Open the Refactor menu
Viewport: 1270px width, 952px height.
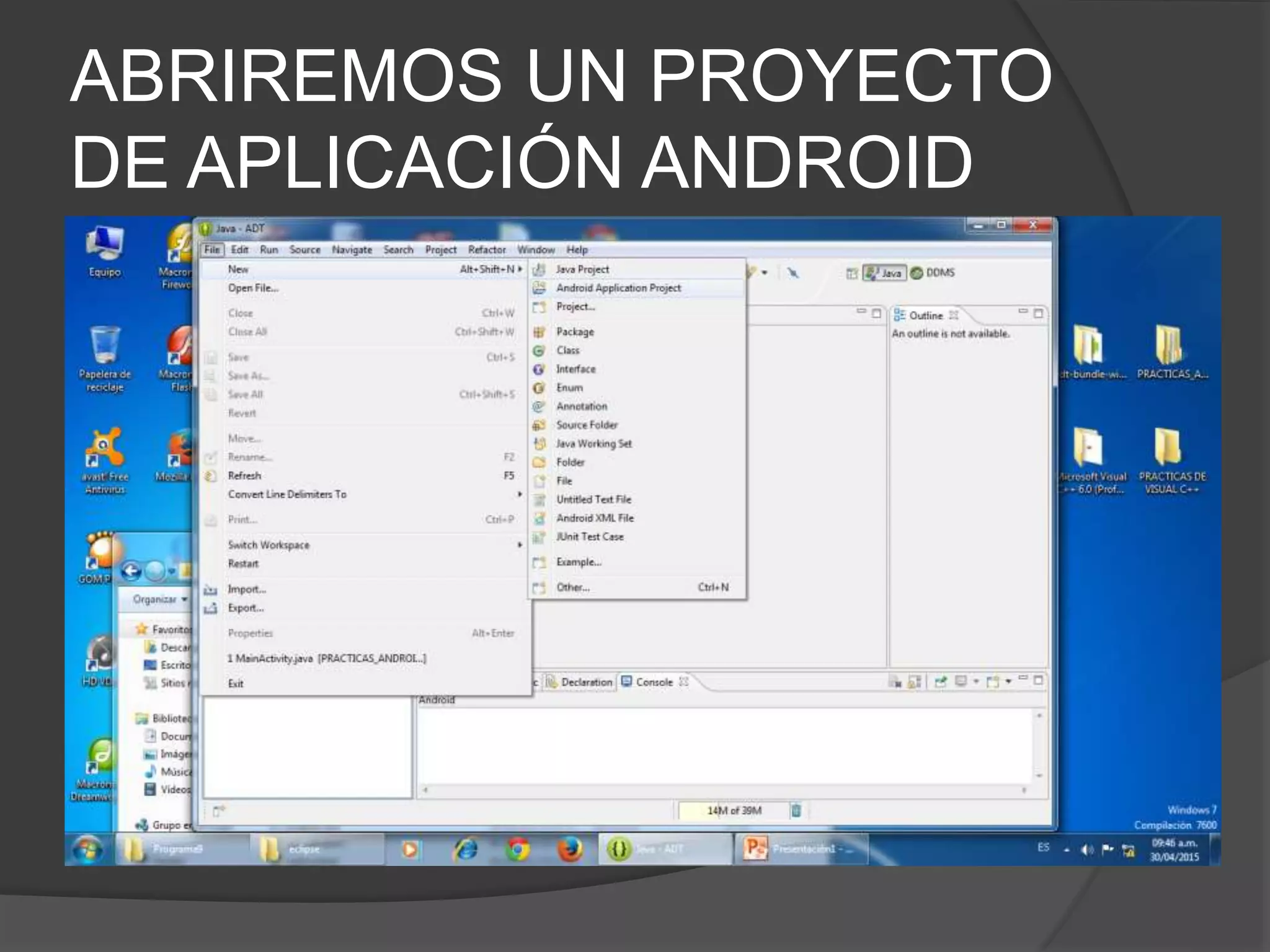487,250
